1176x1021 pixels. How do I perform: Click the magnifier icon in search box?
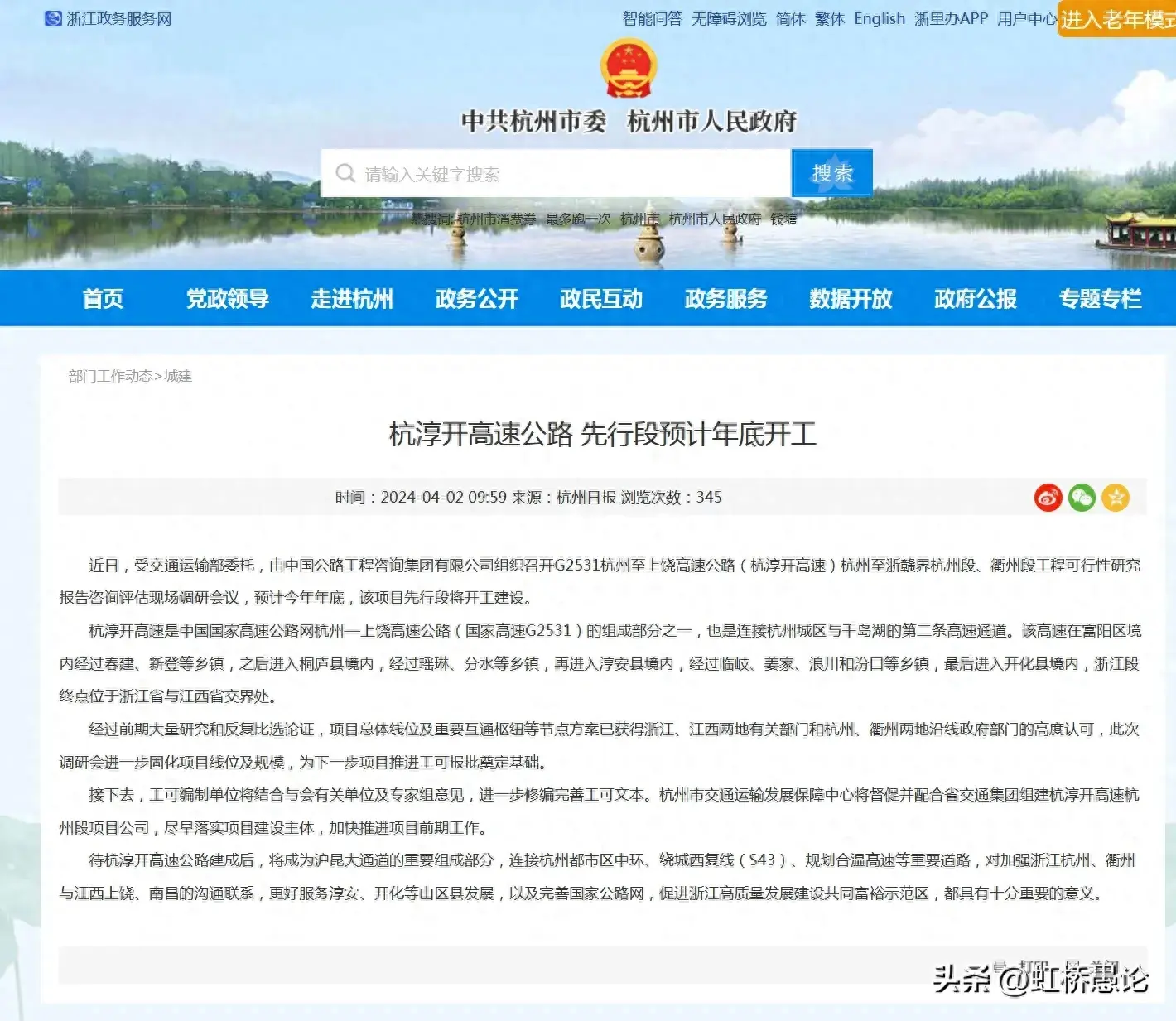345,173
